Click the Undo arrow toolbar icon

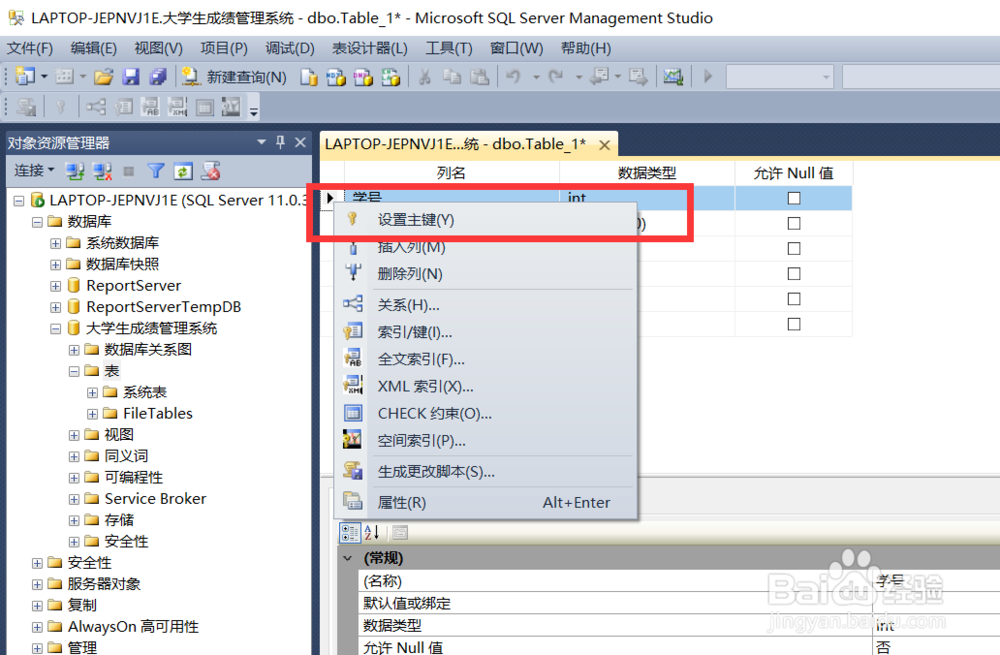(x=513, y=77)
